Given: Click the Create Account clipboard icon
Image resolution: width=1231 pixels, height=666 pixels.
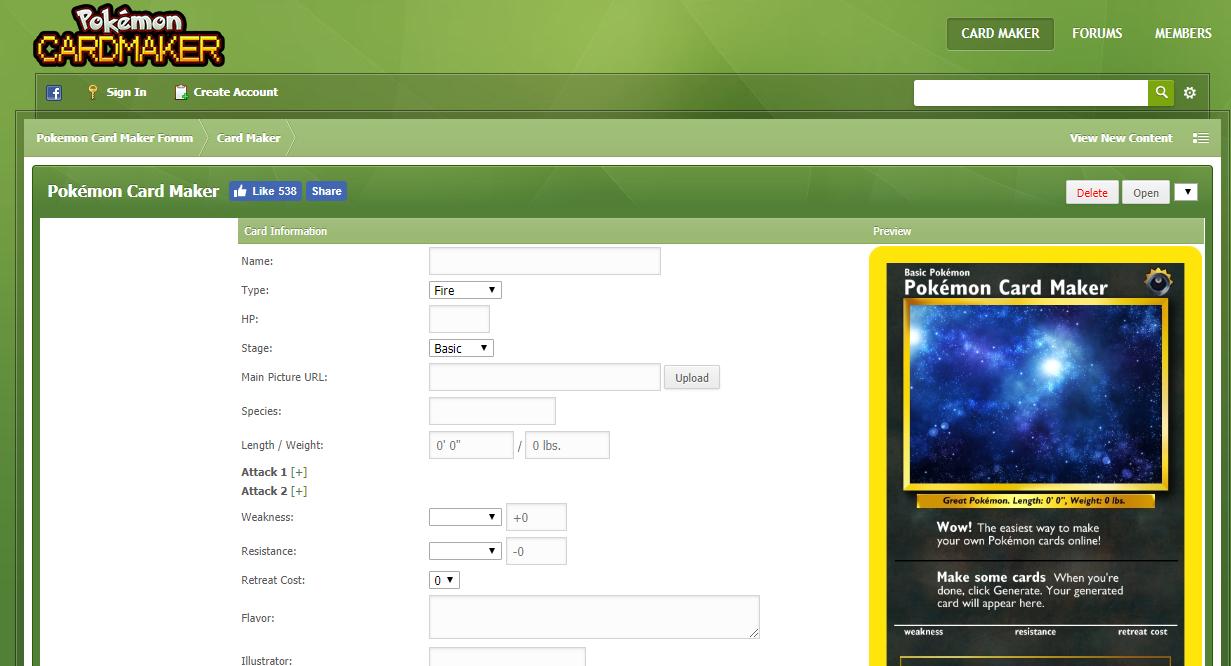Looking at the screenshot, I should point(181,92).
